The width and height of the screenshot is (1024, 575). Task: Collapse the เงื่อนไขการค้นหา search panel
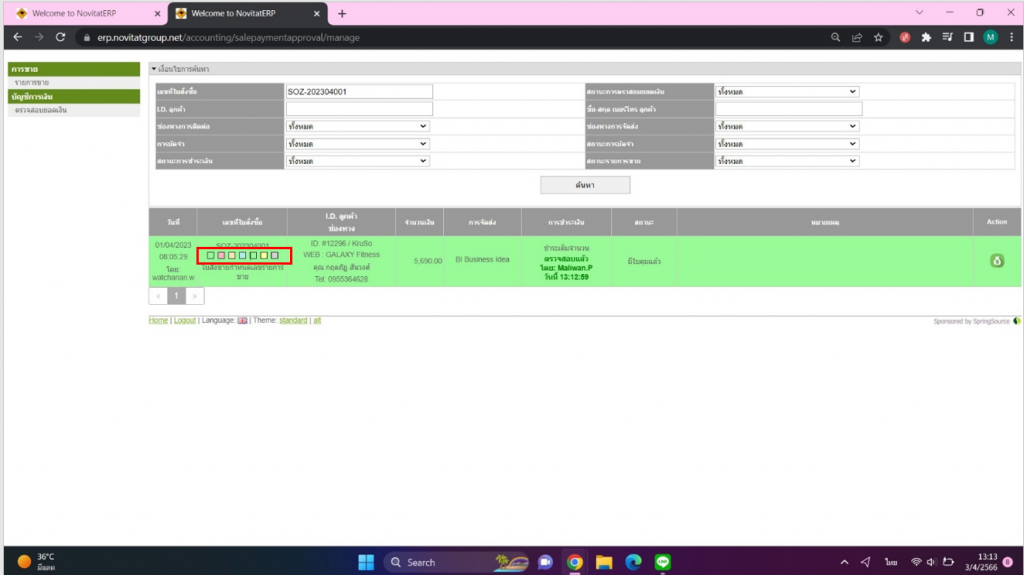click(x=154, y=69)
